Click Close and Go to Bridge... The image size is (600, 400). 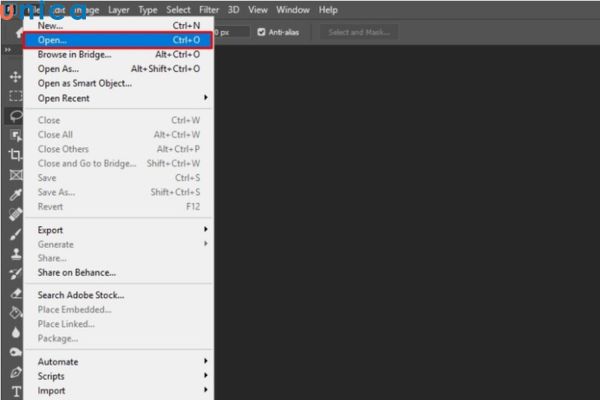(118, 163)
